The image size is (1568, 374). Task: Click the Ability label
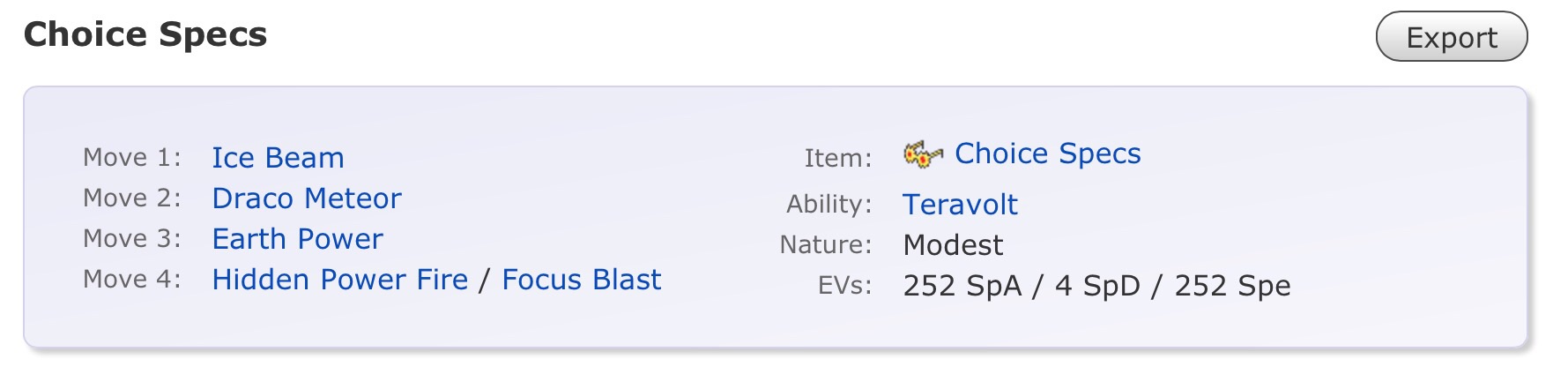(x=829, y=205)
